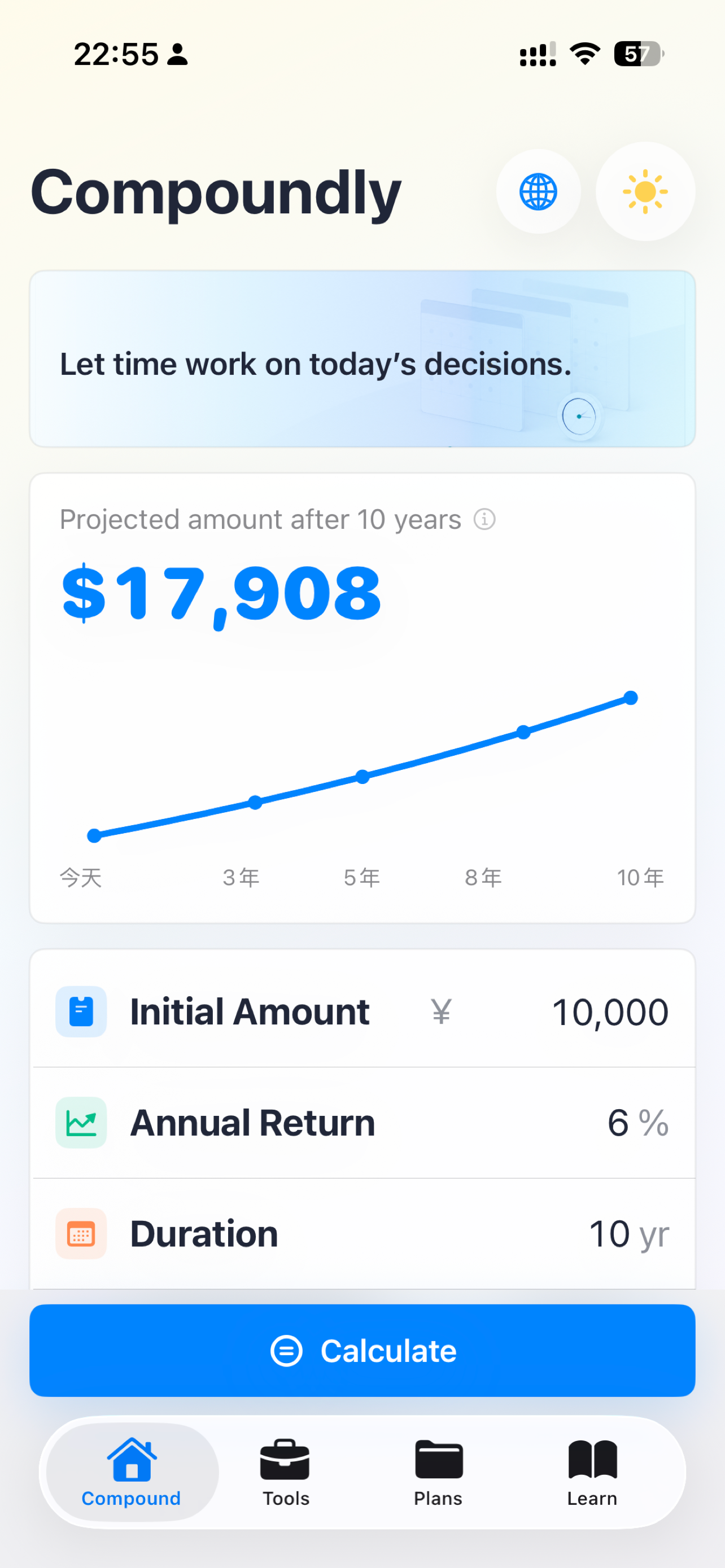
Task: Toggle the sun light-mode theme button
Action: pyautogui.click(x=645, y=192)
